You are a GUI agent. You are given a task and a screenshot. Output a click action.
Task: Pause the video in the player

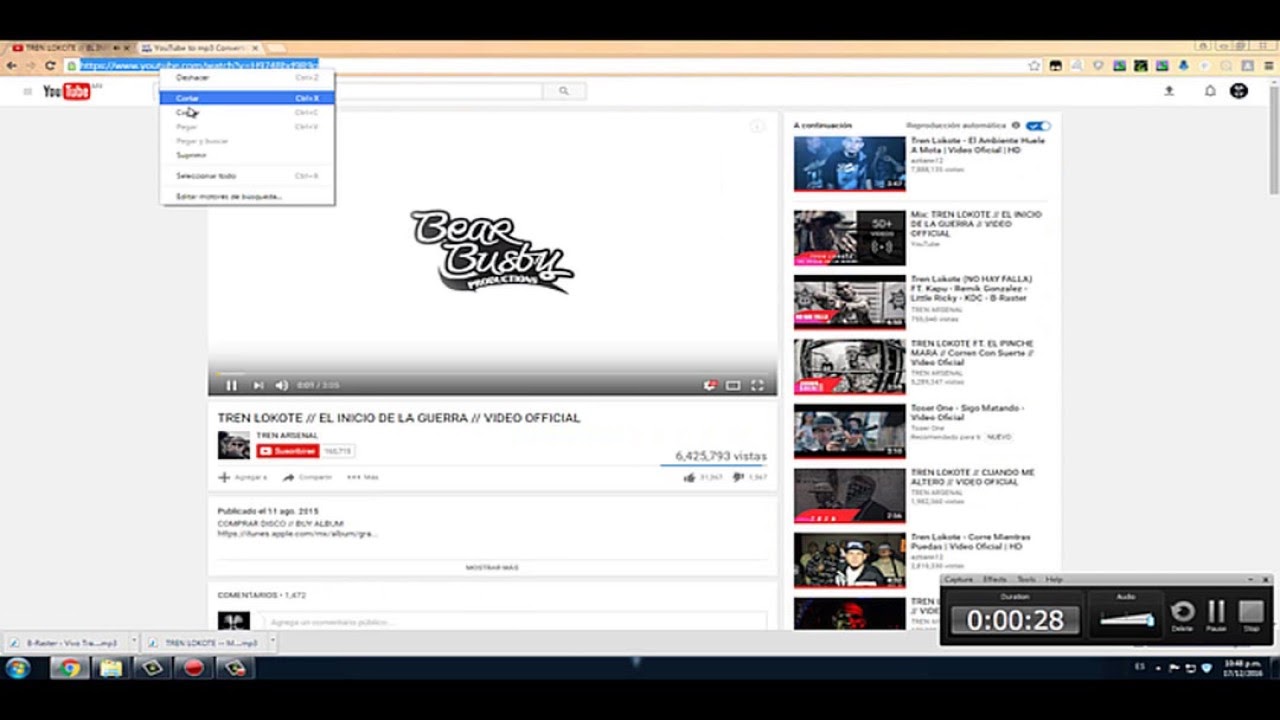coord(231,385)
